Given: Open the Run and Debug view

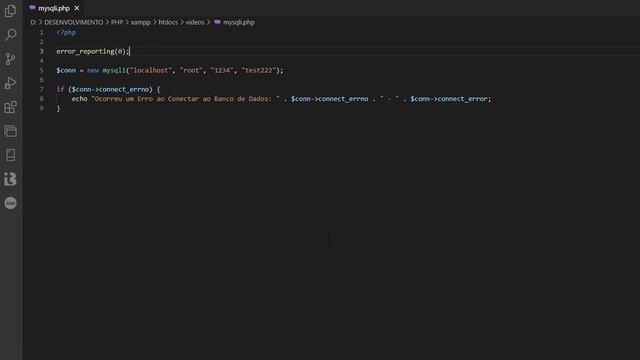Looking at the screenshot, I should click(11, 83).
